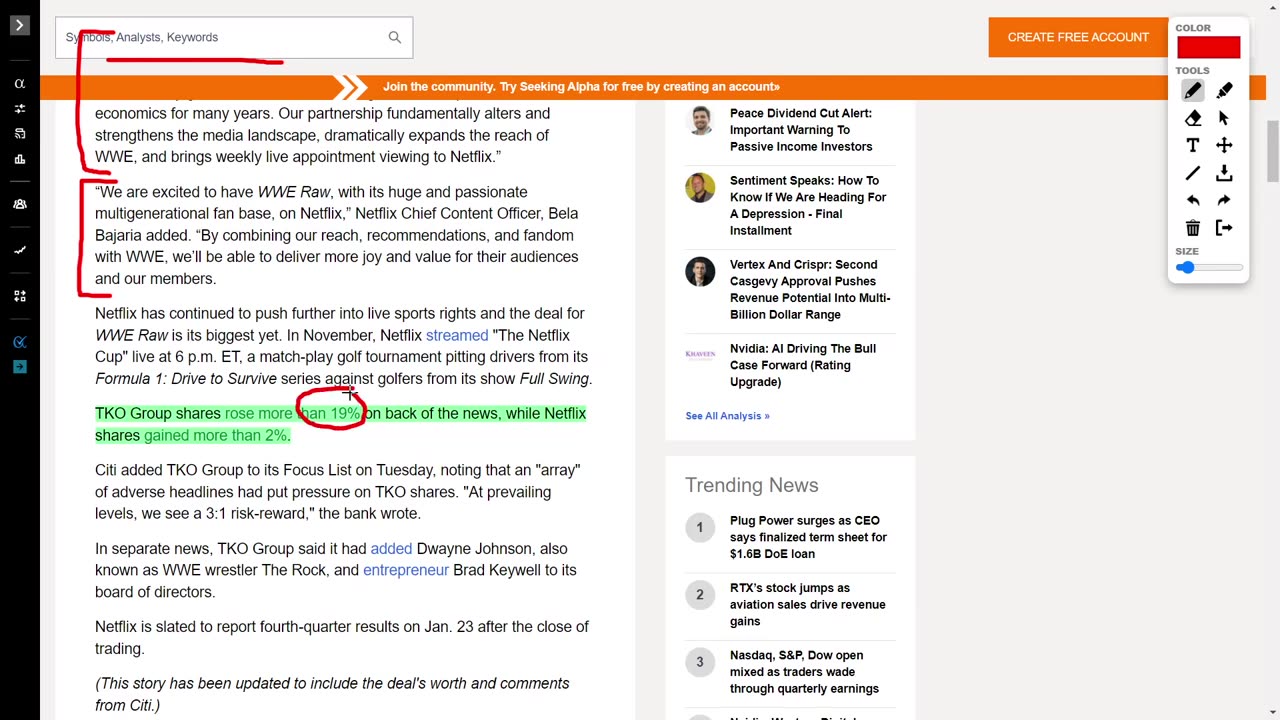Click highlighted text "rose more than 19%"
The image size is (1280, 720).
click(x=292, y=414)
